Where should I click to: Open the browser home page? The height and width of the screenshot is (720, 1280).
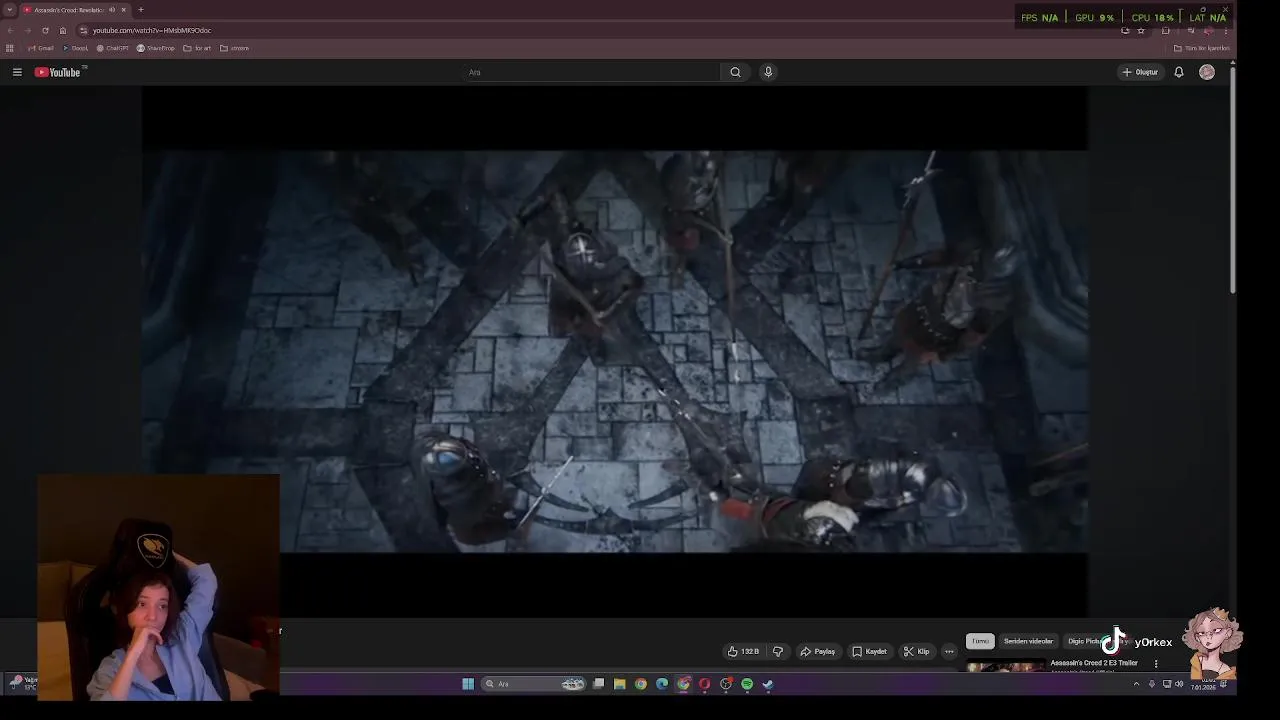62,30
